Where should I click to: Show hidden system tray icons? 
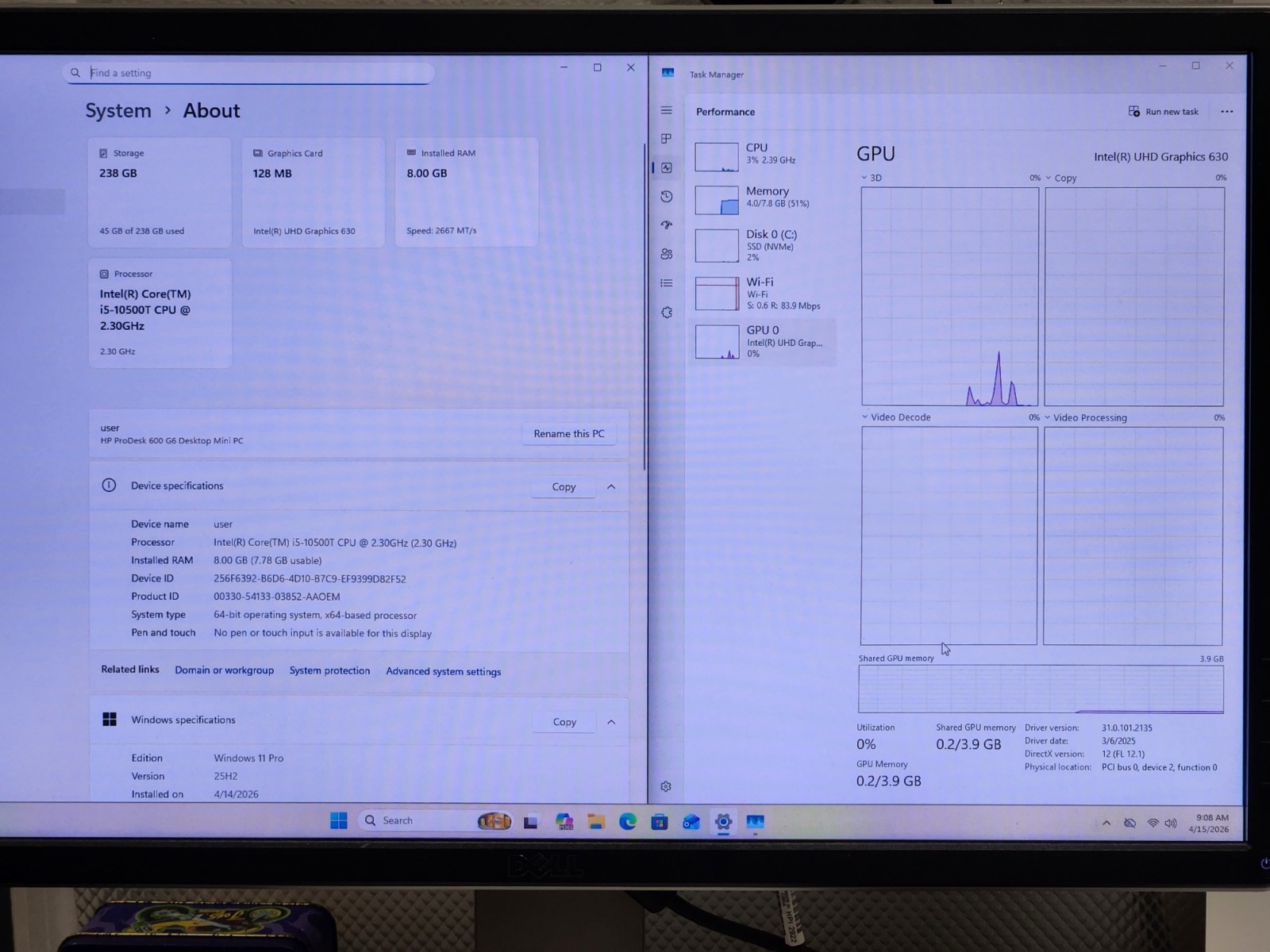pos(1106,823)
